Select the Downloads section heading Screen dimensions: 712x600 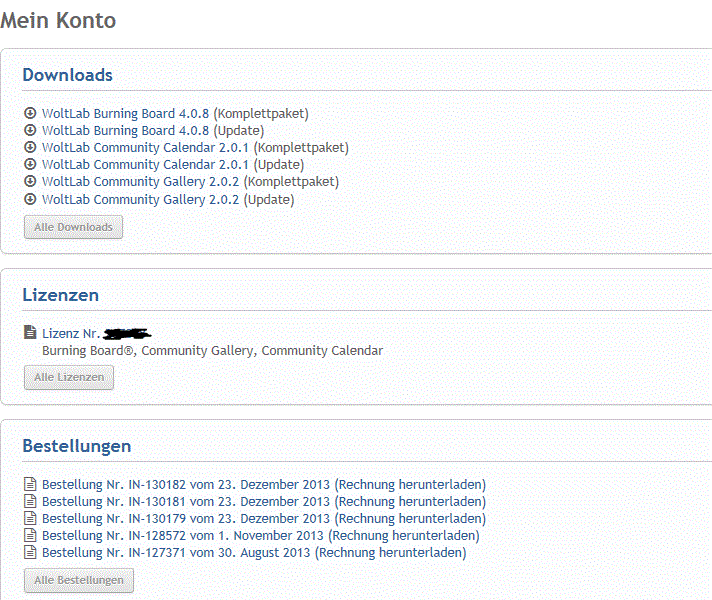(x=67, y=75)
